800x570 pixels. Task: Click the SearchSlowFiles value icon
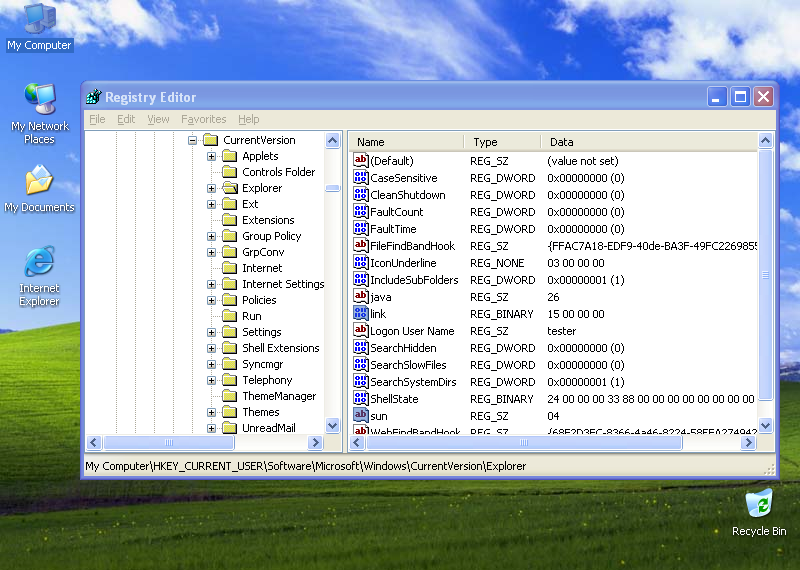pos(361,365)
